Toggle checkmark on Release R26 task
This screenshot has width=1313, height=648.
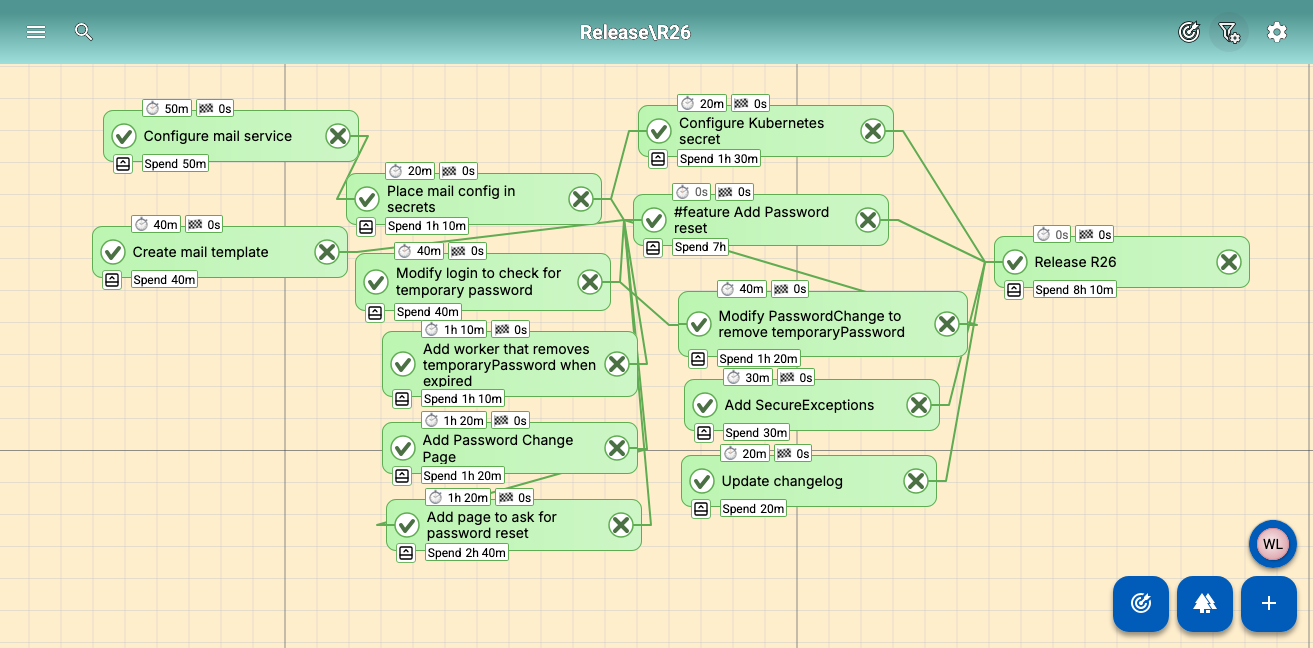coord(1015,262)
